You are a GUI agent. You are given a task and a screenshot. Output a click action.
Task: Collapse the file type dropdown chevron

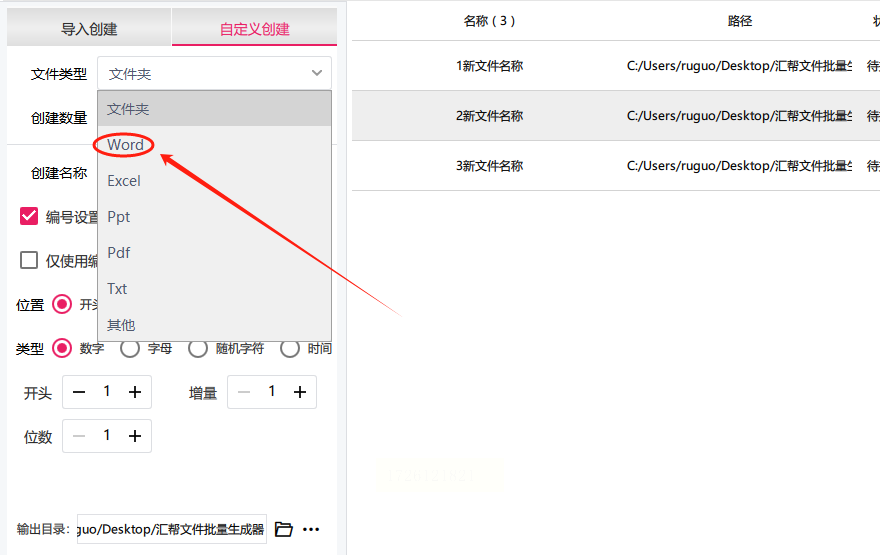pyautogui.click(x=317, y=73)
